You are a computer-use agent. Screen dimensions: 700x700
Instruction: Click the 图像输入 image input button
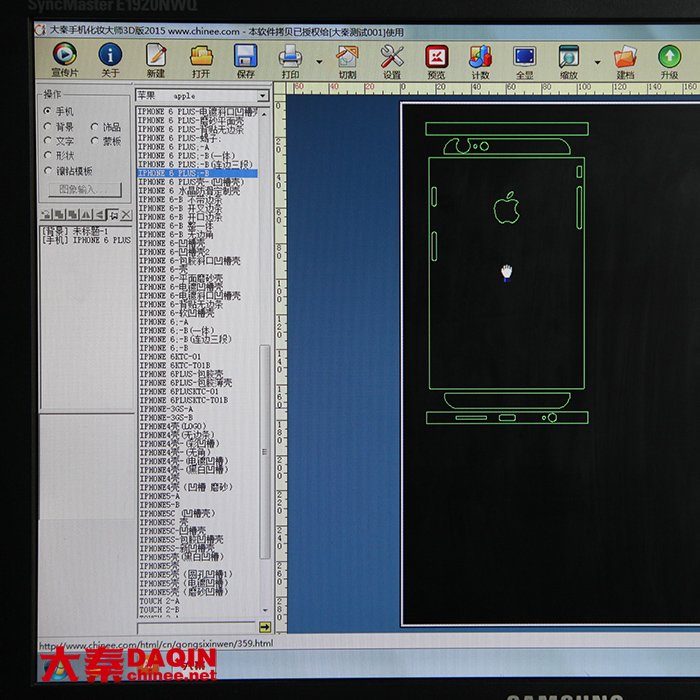(84, 189)
